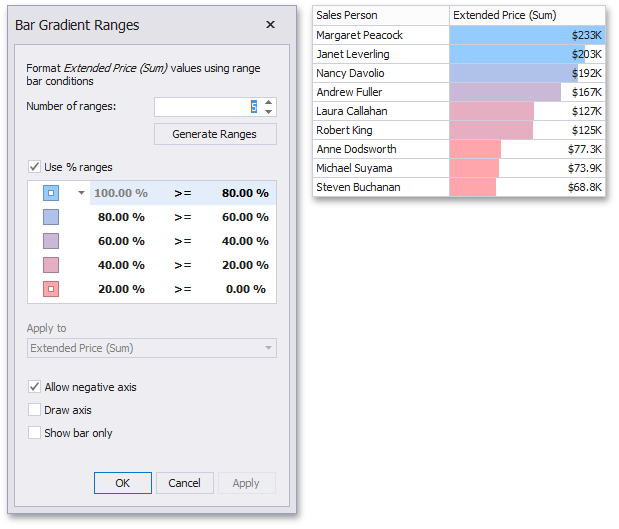
Task: Confirm with the OK button
Action: click(122, 483)
